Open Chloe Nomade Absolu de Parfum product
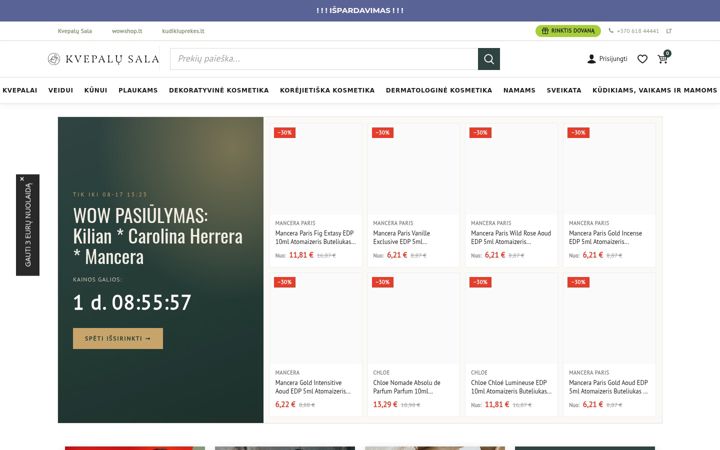The width and height of the screenshot is (720, 450). pos(406,387)
